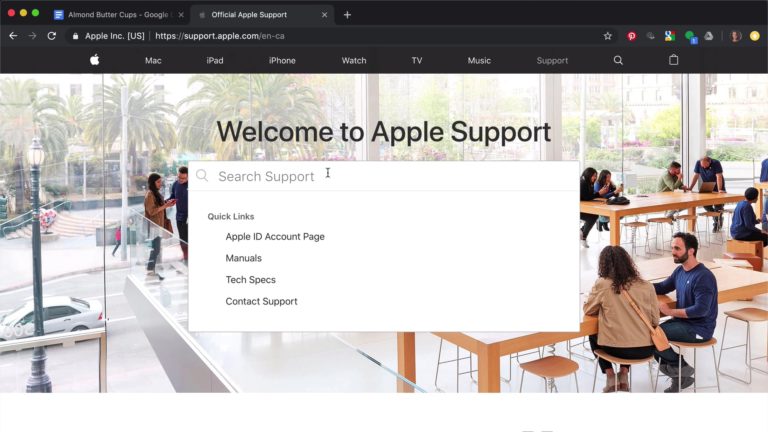This screenshot has height=432, width=768.
Task: Open the Chrome profile avatar
Action: tap(735, 36)
